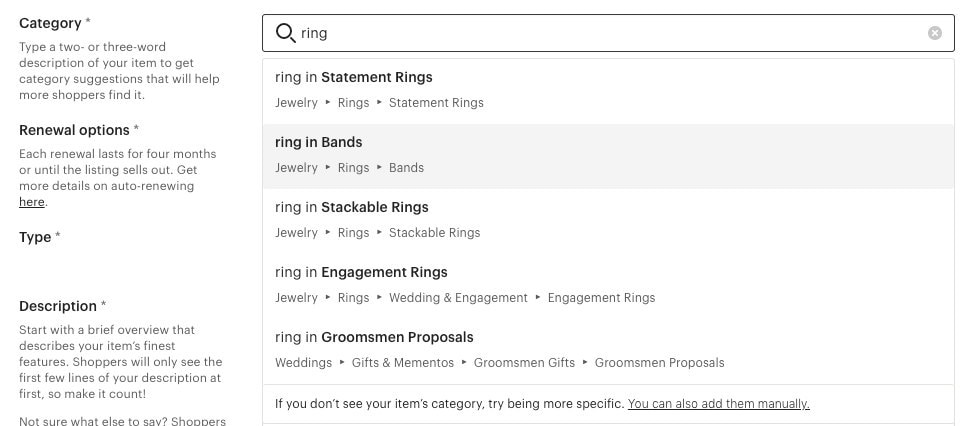Clear the category search with the X icon
964x426 pixels.
[x=934, y=33]
